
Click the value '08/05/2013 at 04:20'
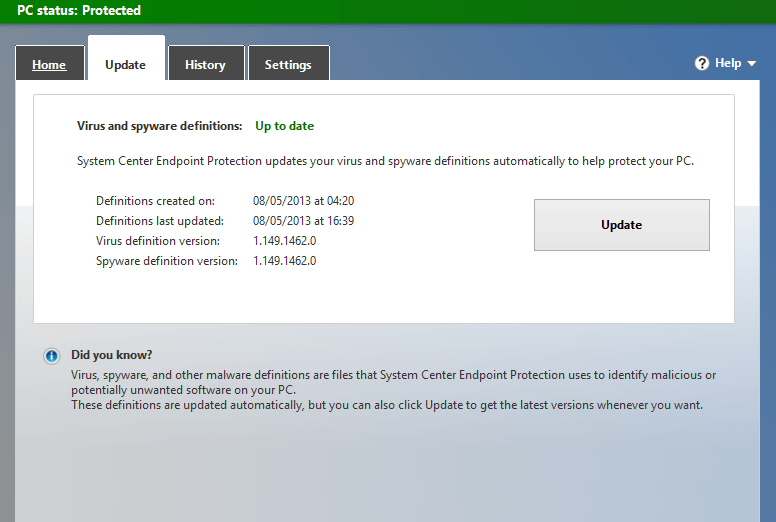pos(303,201)
